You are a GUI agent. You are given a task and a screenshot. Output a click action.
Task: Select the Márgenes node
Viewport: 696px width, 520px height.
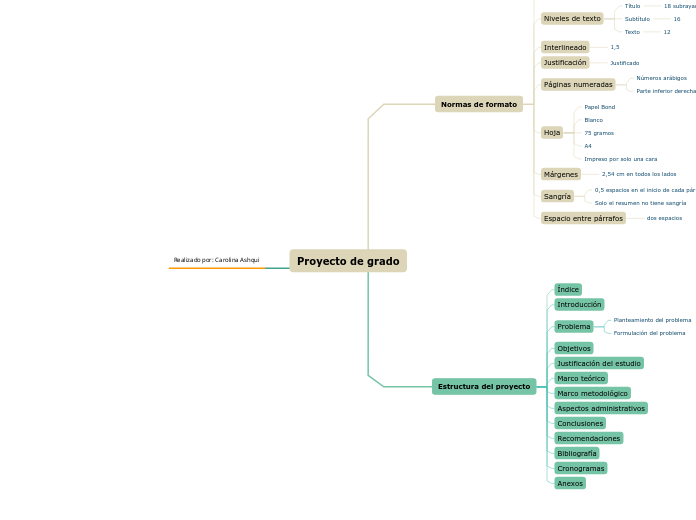click(x=561, y=175)
